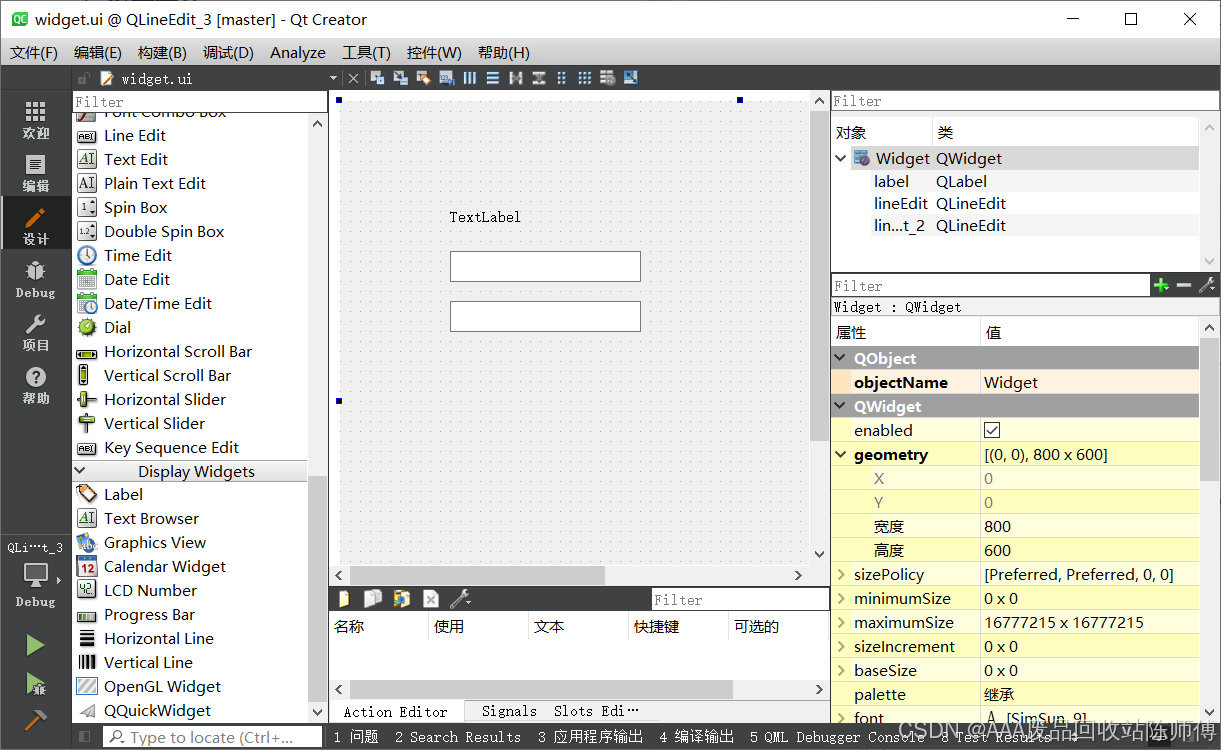The image size is (1221, 750).
Task: Click New action icon in Action Editor
Action: [x=344, y=599]
